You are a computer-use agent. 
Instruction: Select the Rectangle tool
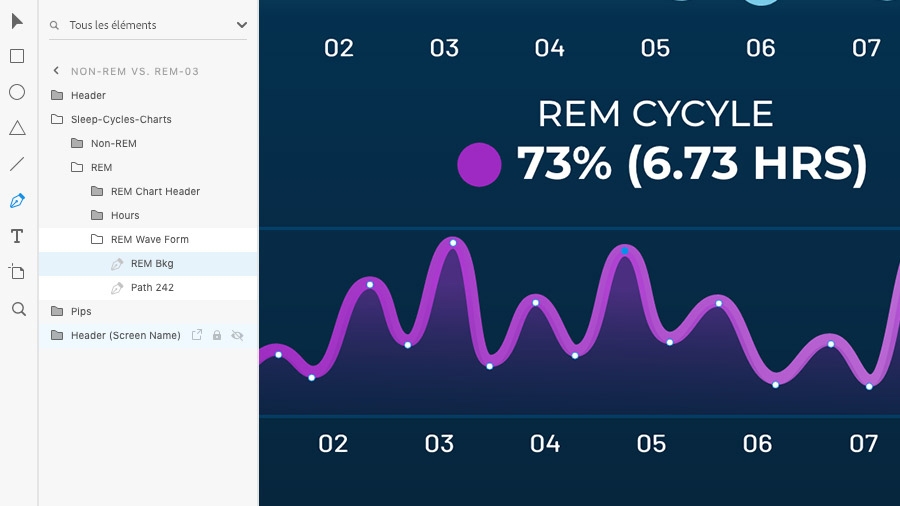17,56
